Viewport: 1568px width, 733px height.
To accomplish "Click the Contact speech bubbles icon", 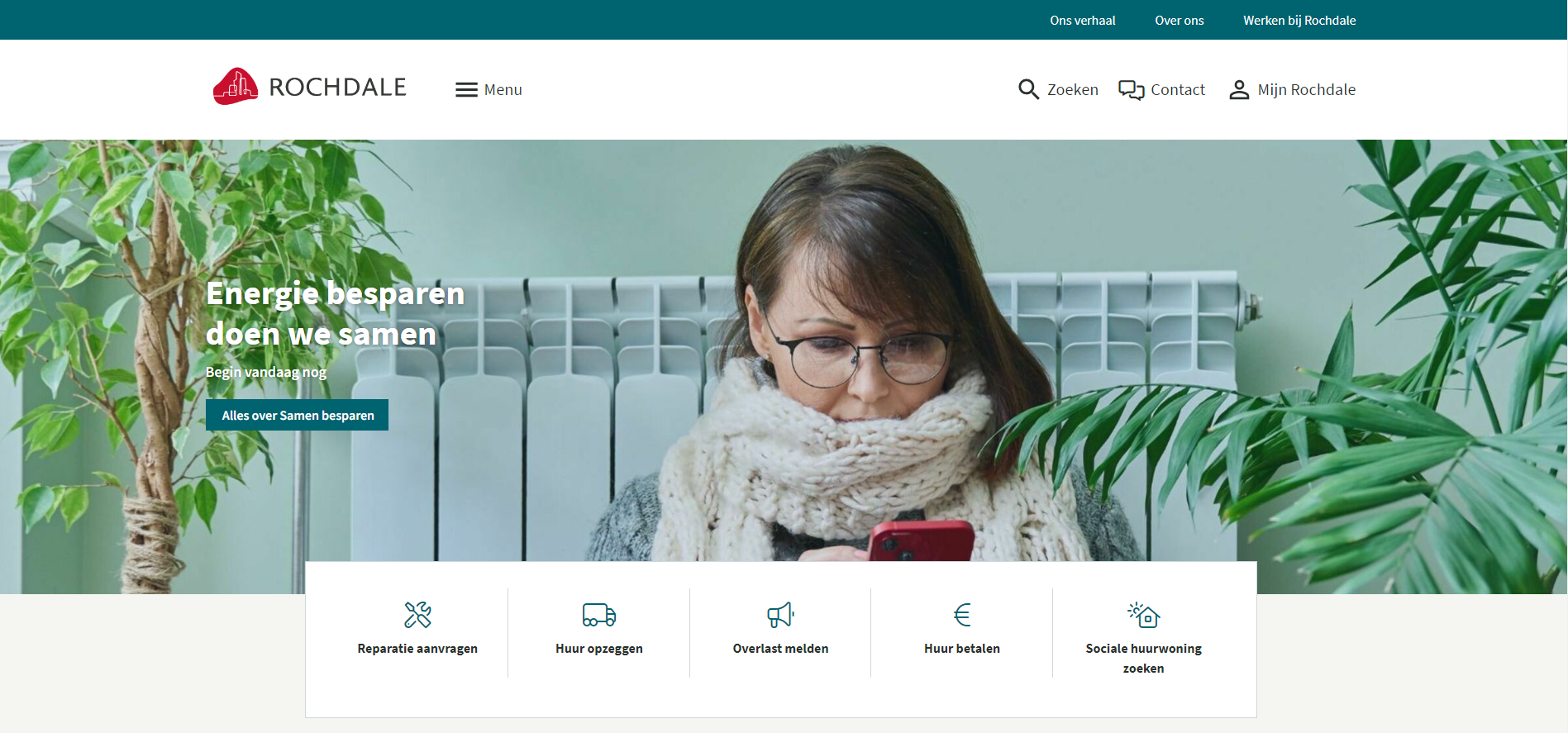I will coord(1131,89).
